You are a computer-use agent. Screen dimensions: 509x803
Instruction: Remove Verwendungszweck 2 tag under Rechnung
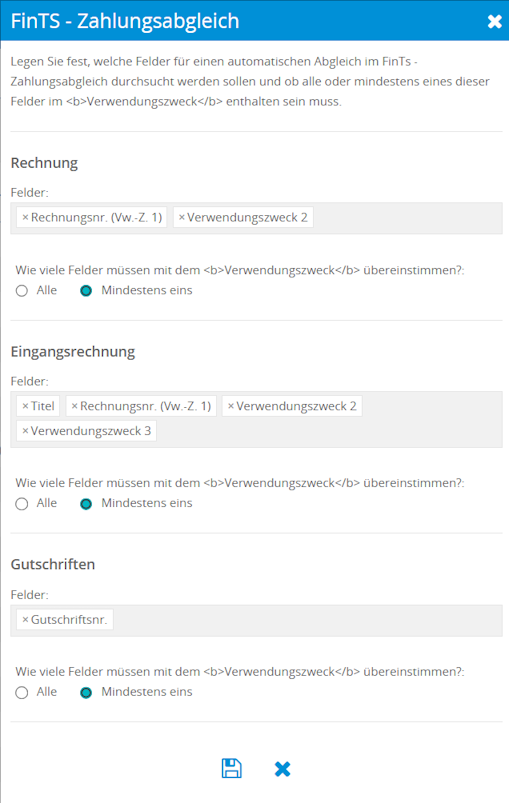(x=181, y=218)
